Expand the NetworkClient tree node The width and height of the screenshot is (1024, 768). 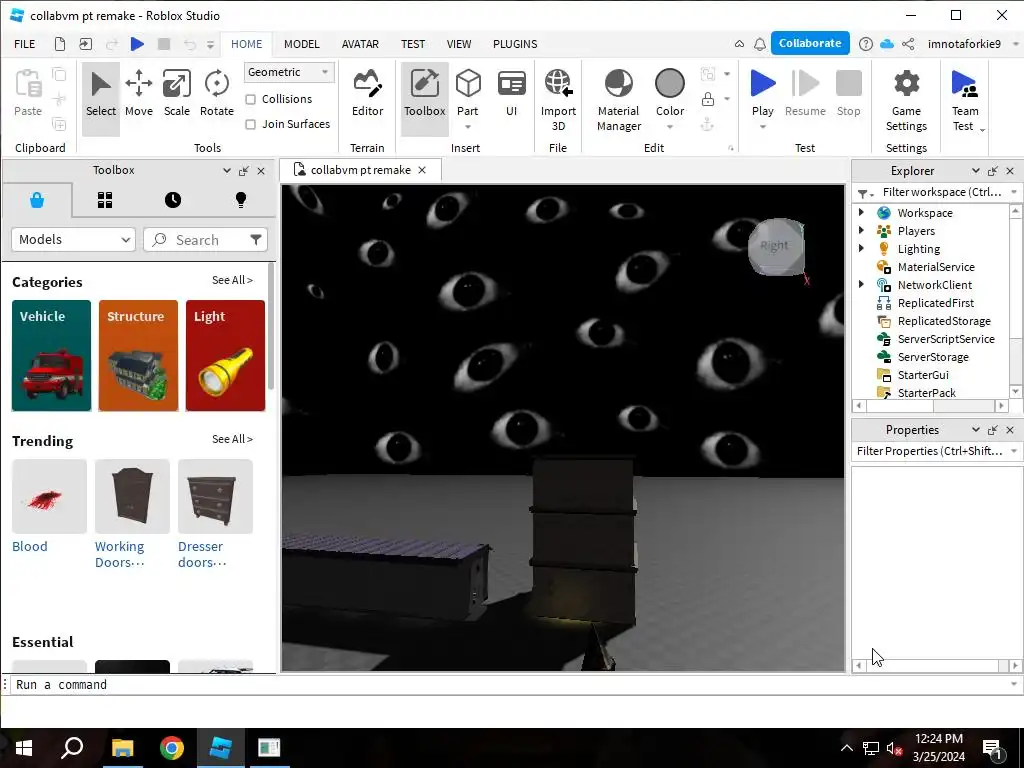click(x=861, y=284)
